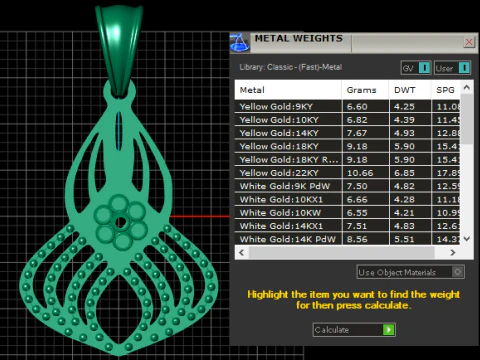Toggle the User library switch
The image size is (480, 360).
452,68
